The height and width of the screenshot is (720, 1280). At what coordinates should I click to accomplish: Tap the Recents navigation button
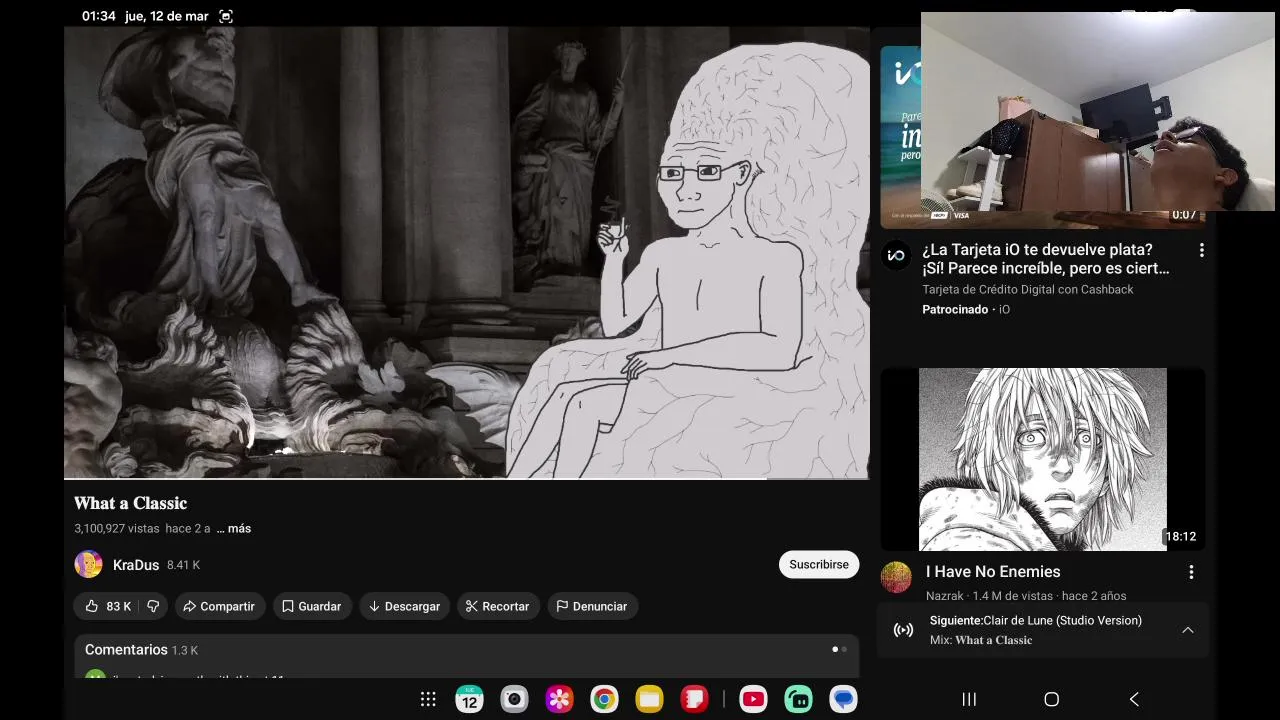(x=969, y=699)
